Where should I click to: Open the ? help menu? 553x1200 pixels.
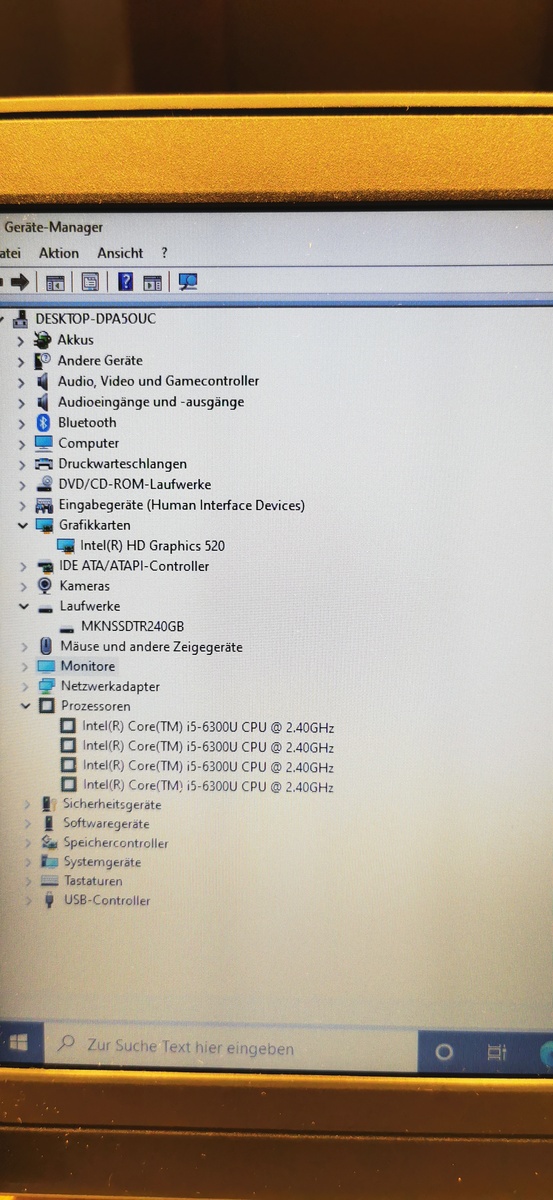tap(164, 253)
